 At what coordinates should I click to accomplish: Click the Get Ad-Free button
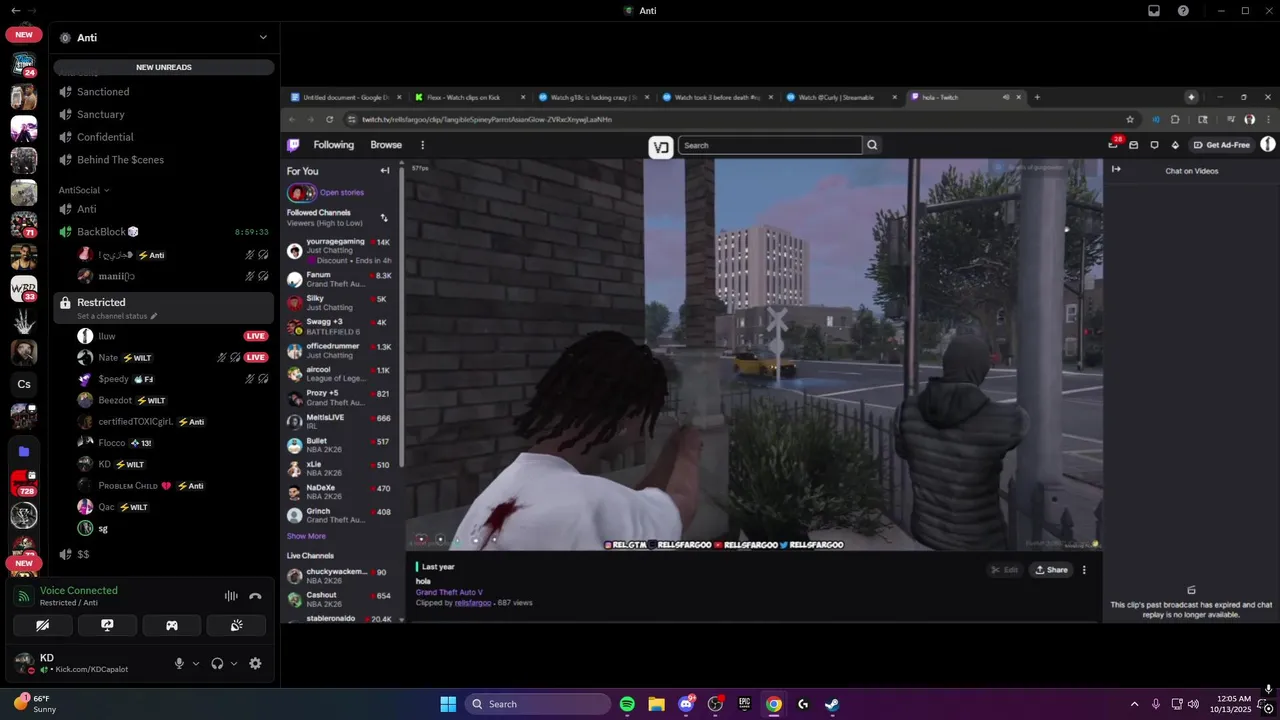click(x=1222, y=145)
